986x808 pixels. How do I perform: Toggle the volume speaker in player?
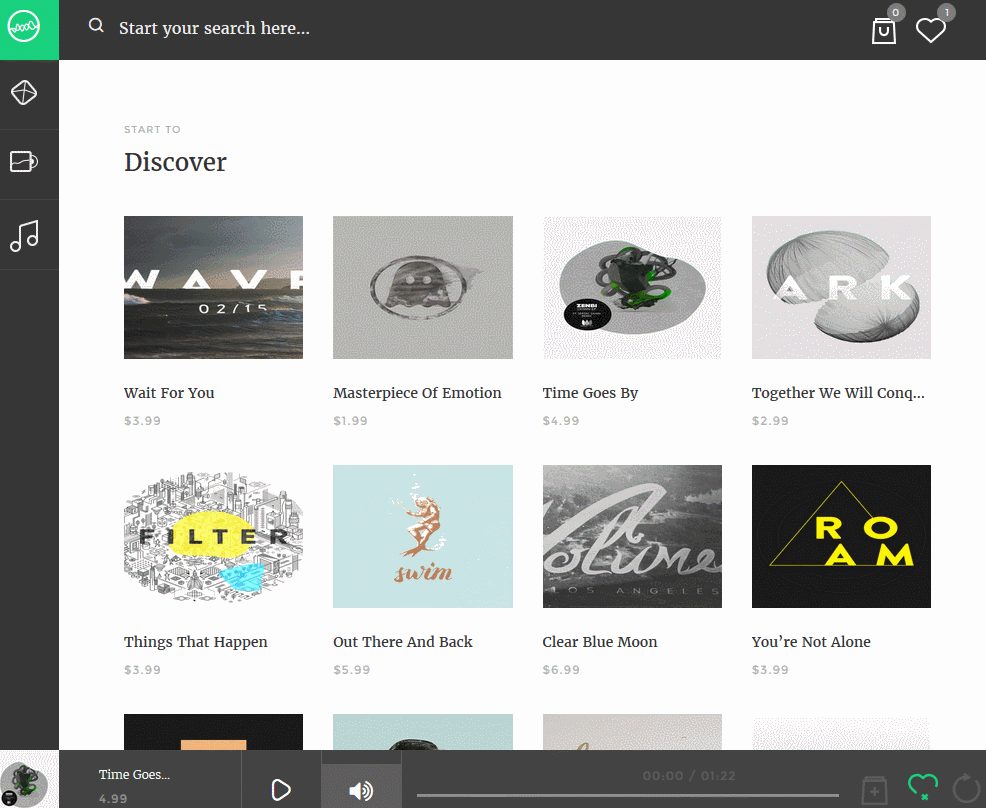coord(361,790)
